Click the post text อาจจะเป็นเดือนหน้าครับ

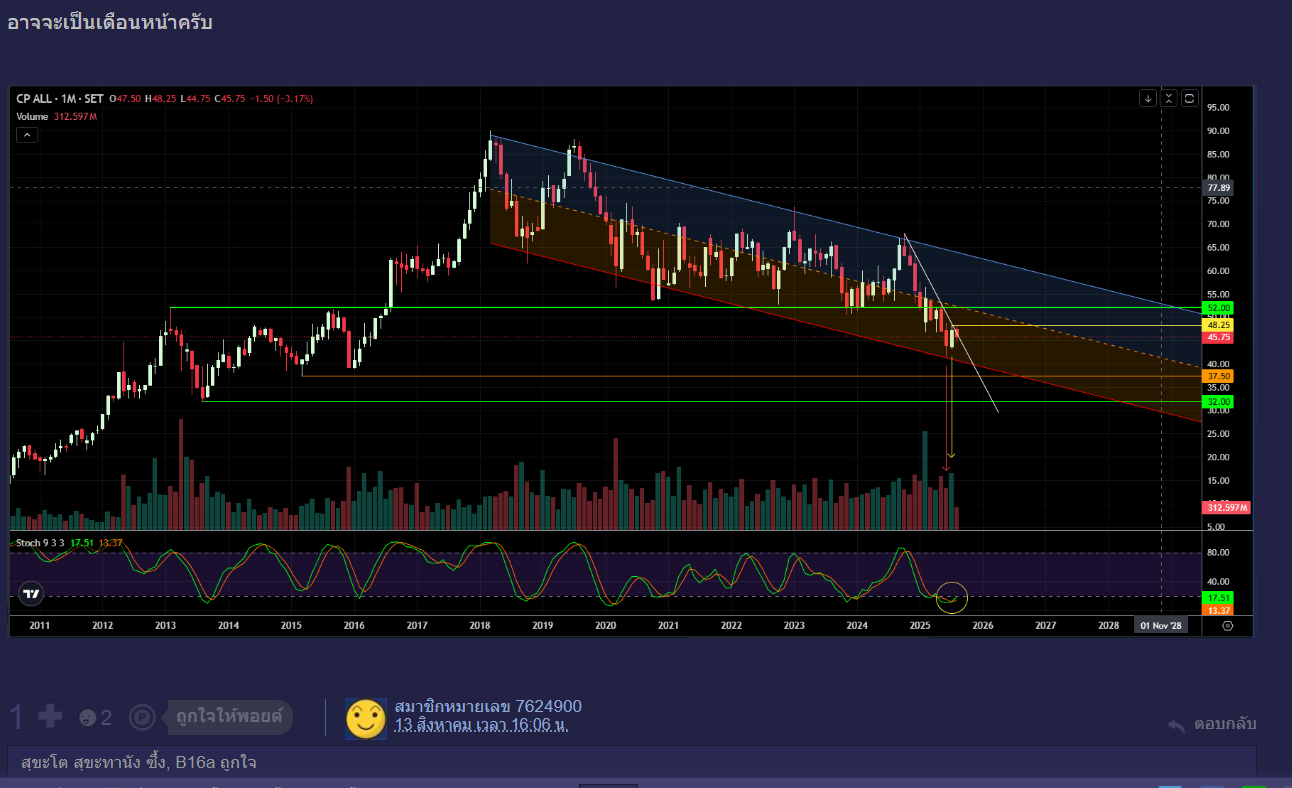pyautogui.click(x=109, y=23)
